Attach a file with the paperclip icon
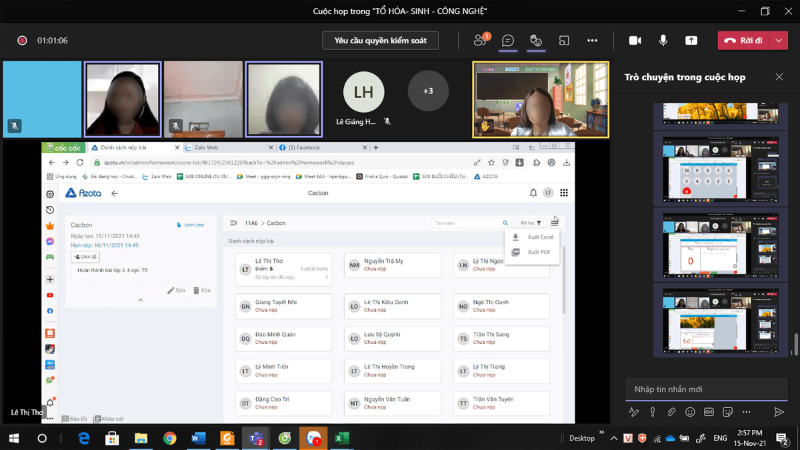The height and width of the screenshot is (450, 800). [x=671, y=412]
